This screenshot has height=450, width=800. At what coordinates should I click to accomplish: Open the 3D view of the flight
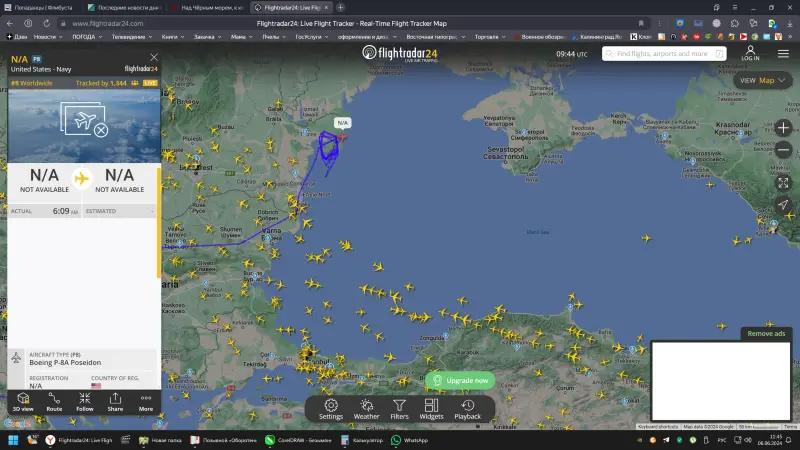23,402
